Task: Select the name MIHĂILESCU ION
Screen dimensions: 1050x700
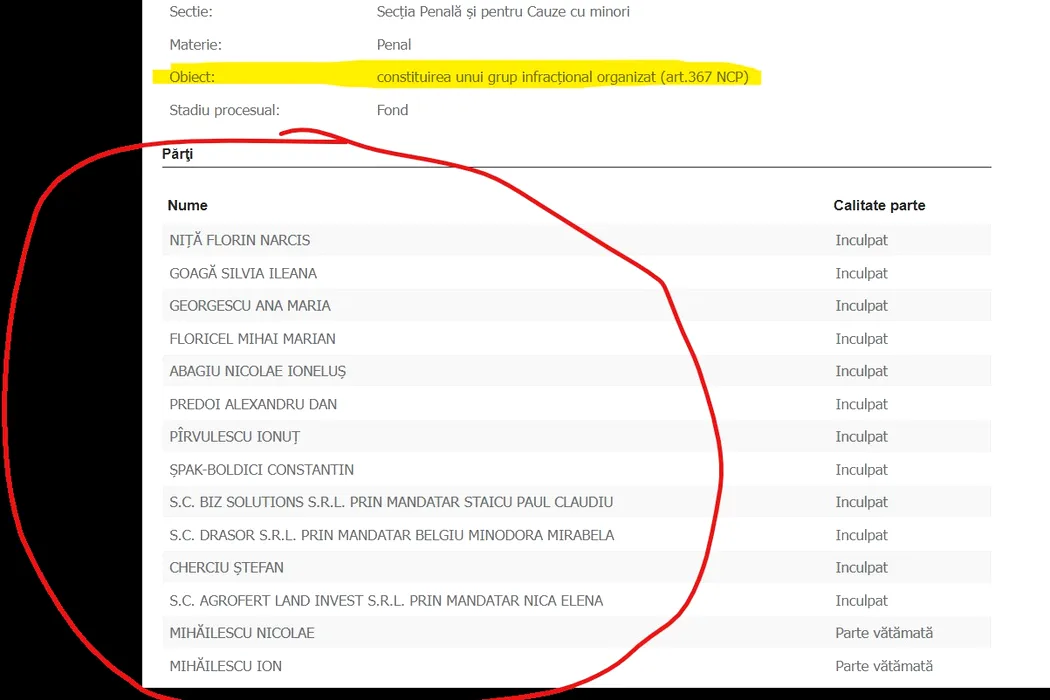Action: pyautogui.click(x=226, y=666)
